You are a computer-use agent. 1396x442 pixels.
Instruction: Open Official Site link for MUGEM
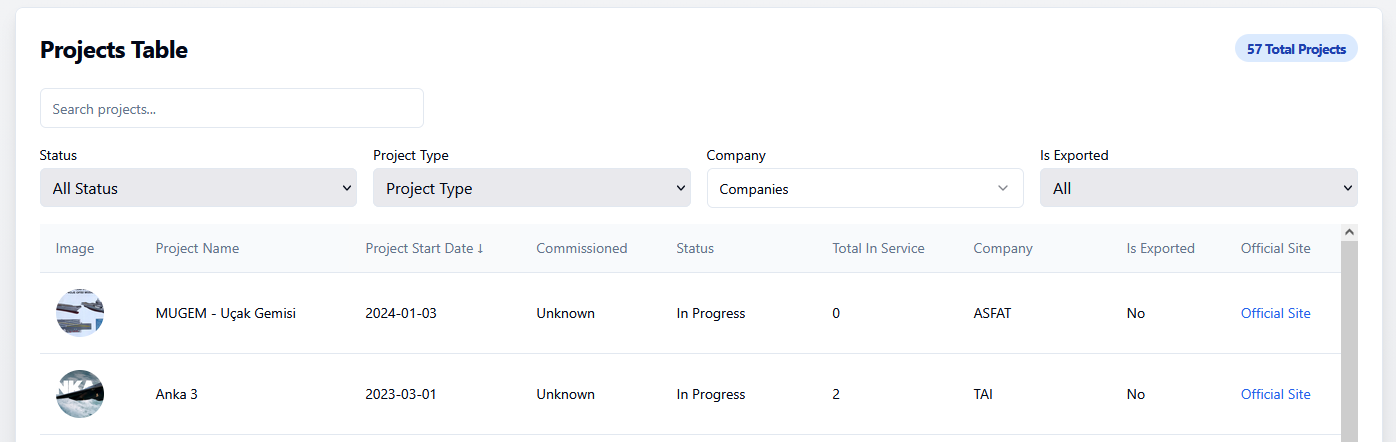pyautogui.click(x=1275, y=313)
